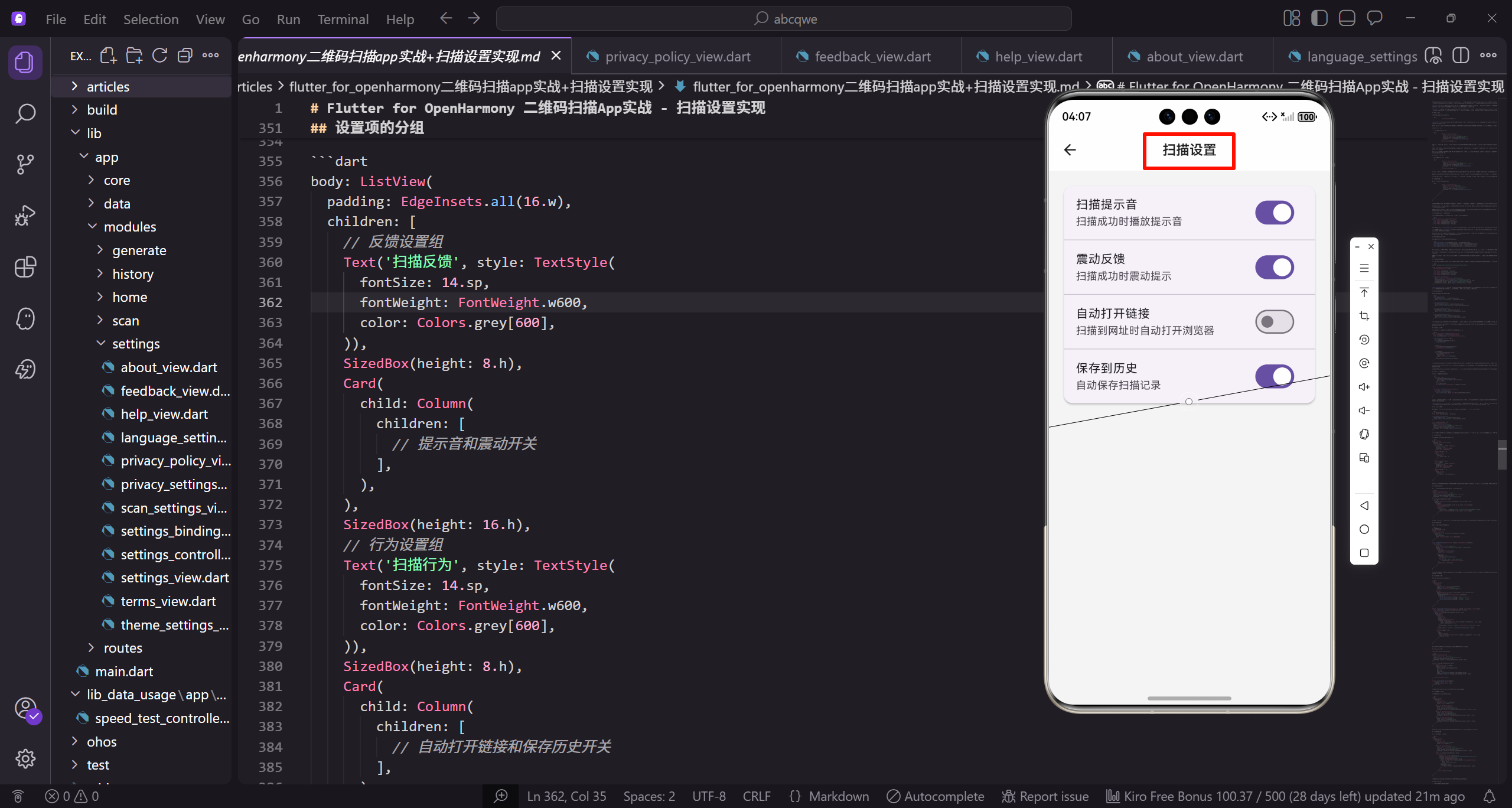1512x808 pixels.
Task: Collapse all folders in Explorer
Action: (185, 56)
